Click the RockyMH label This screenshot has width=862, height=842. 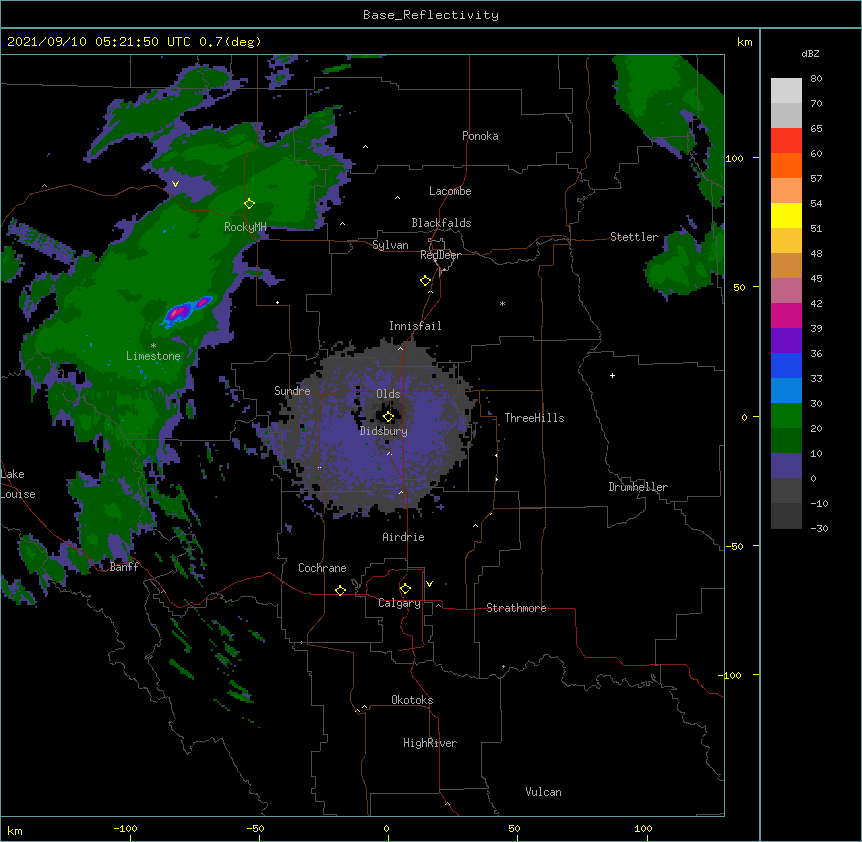pyautogui.click(x=245, y=226)
